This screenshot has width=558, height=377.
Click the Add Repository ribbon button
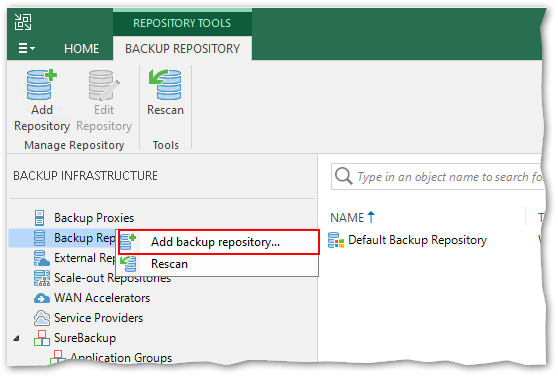pos(42,101)
